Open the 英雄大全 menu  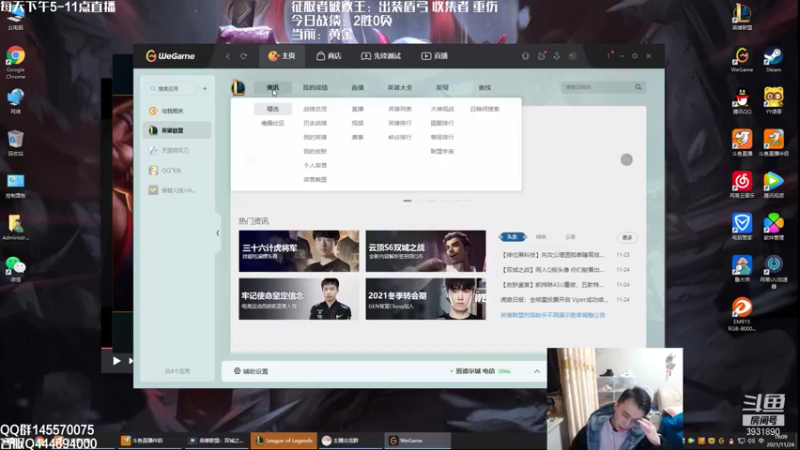click(x=400, y=88)
